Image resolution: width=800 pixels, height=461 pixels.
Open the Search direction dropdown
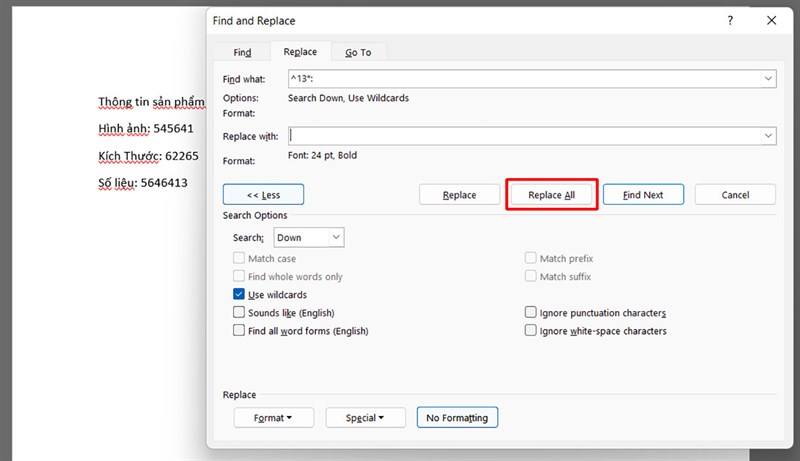pos(336,238)
